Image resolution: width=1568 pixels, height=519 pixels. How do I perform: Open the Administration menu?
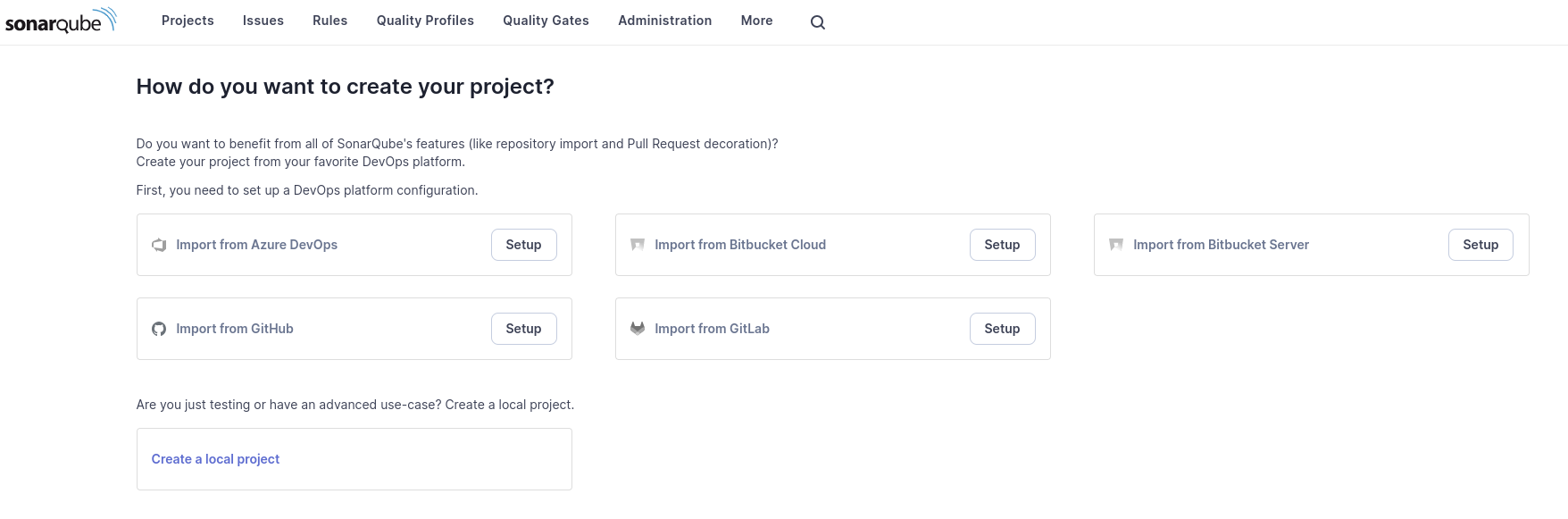click(664, 21)
